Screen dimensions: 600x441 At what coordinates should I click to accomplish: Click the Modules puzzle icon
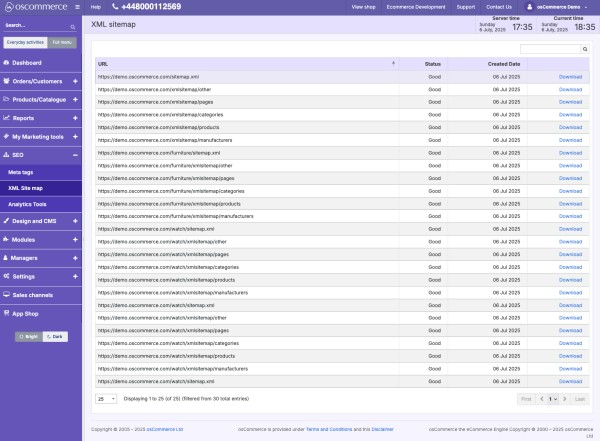6,239
